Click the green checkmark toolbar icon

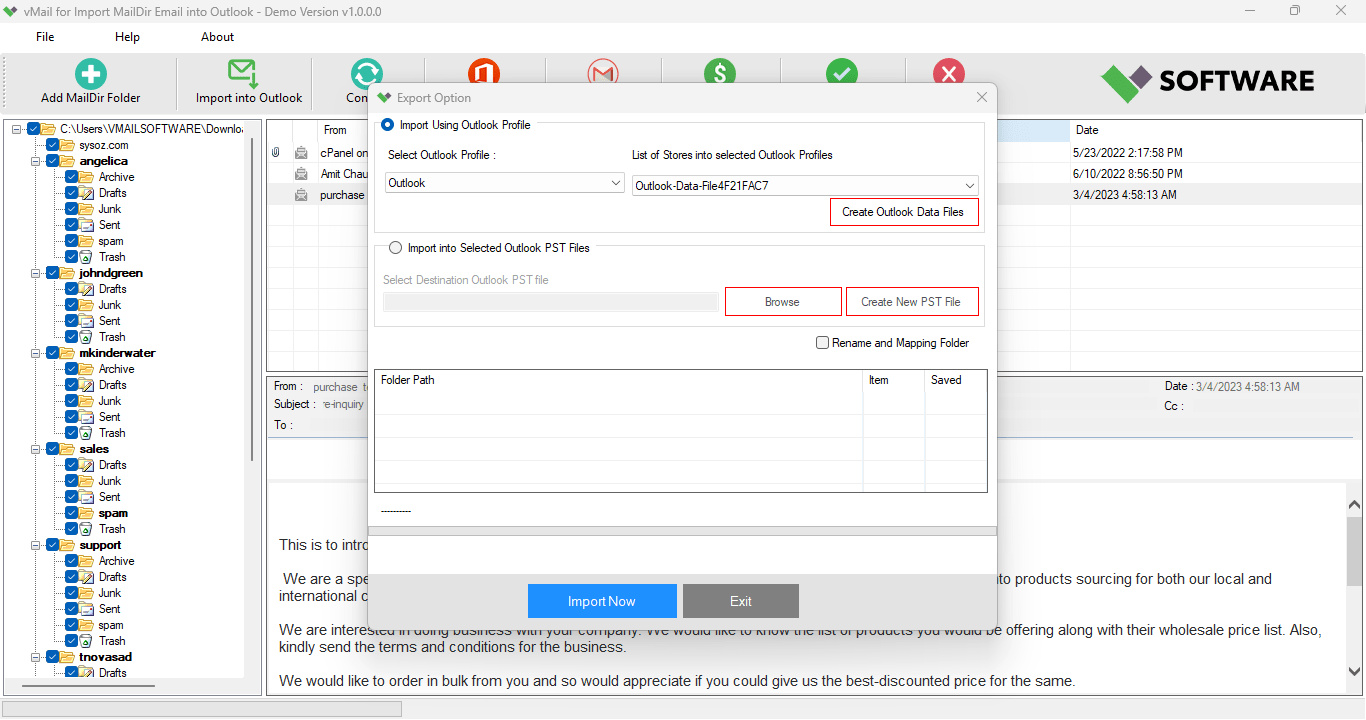pyautogui.click(x=842, y=72)
